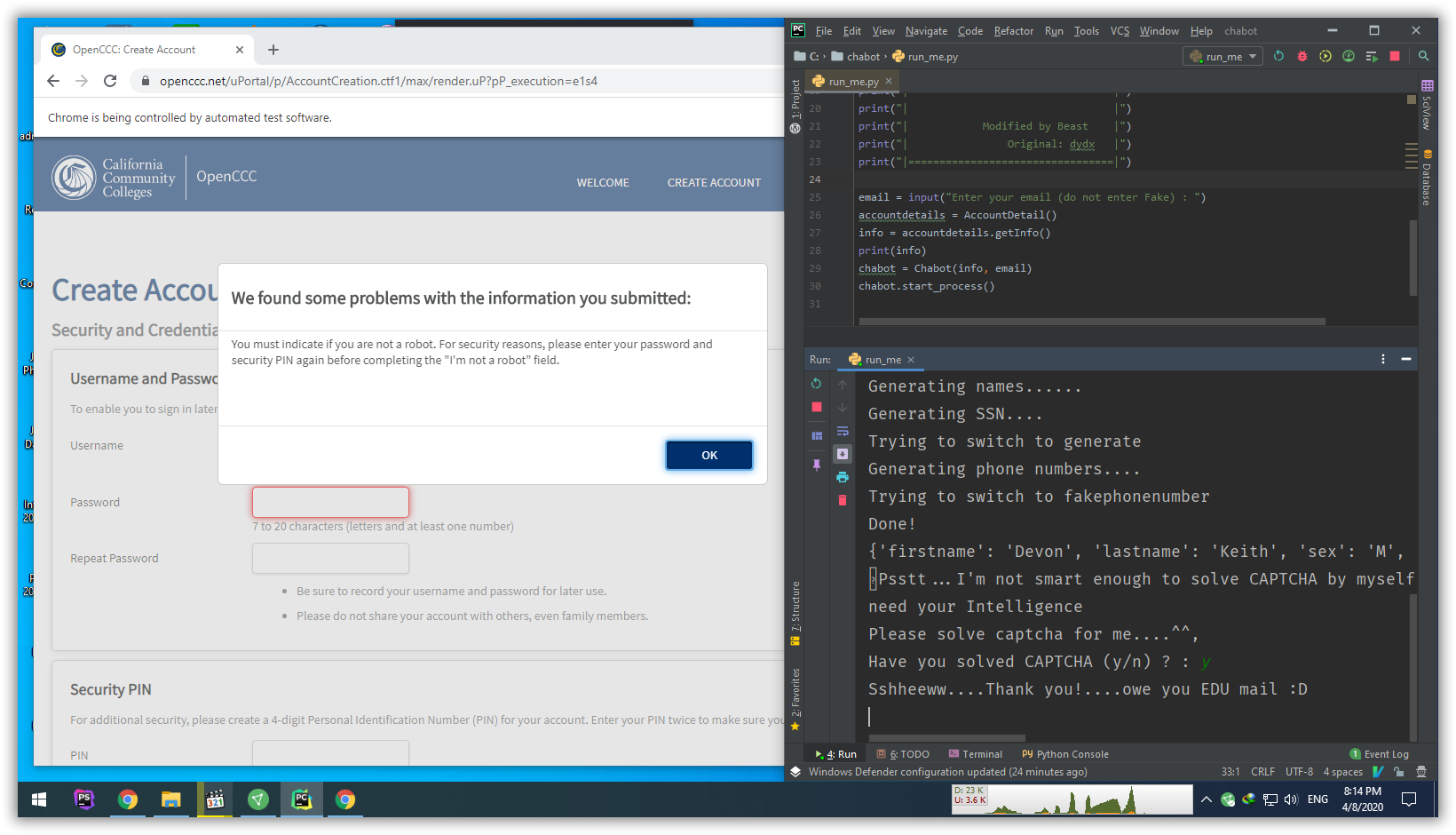Toggle the Pin Tab icon in the Run panel
Screen dimensions: 1456x835
click(817, 465)
